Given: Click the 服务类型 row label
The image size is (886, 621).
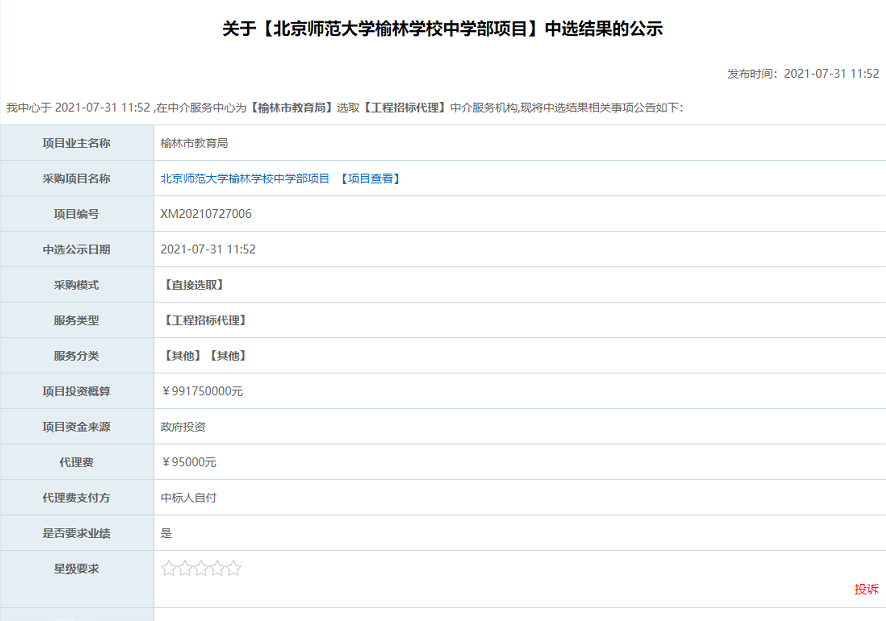Looking at the screenshot, I should (x=76, y=320).
